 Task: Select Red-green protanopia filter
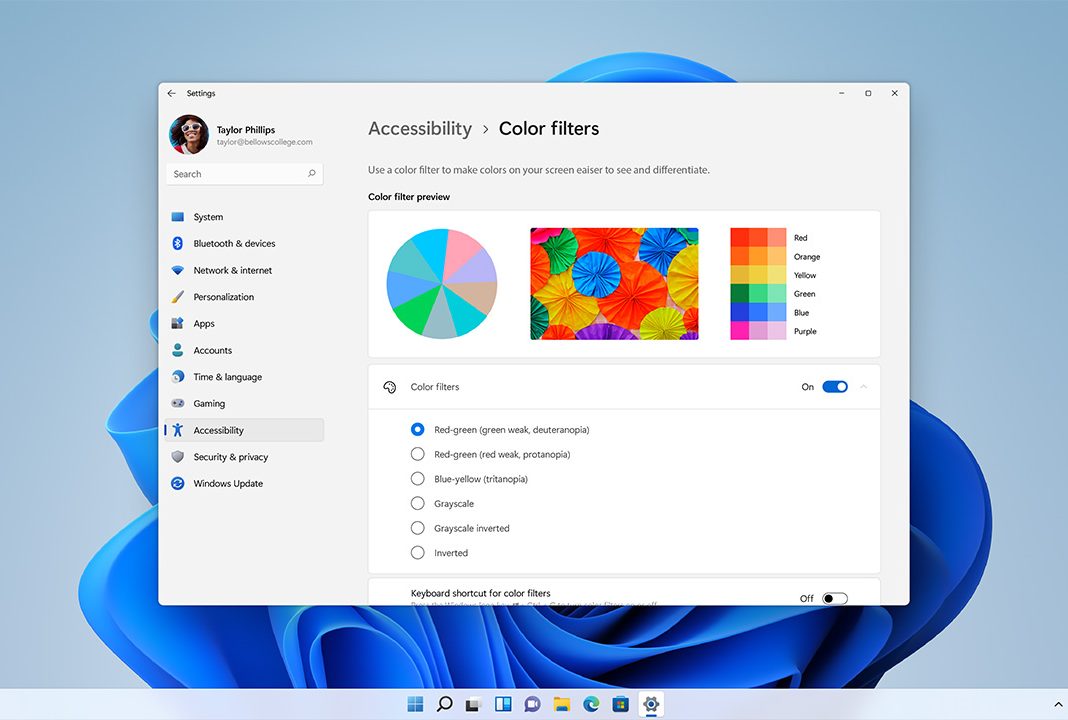418,454
